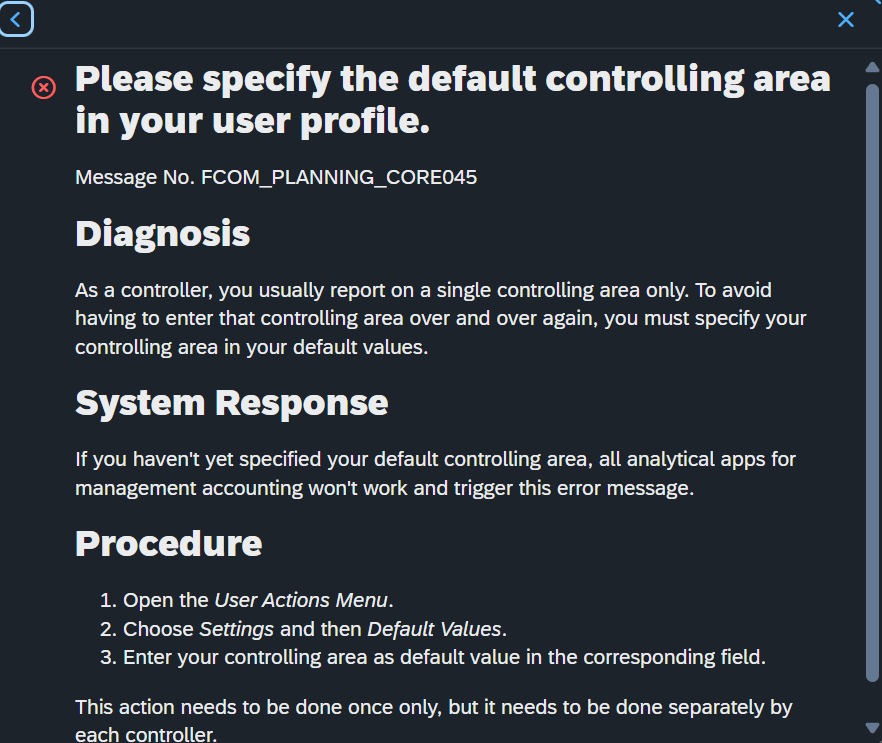Click the Message No. FCOM_PLANNING_CORE045 text

[276, 177]
